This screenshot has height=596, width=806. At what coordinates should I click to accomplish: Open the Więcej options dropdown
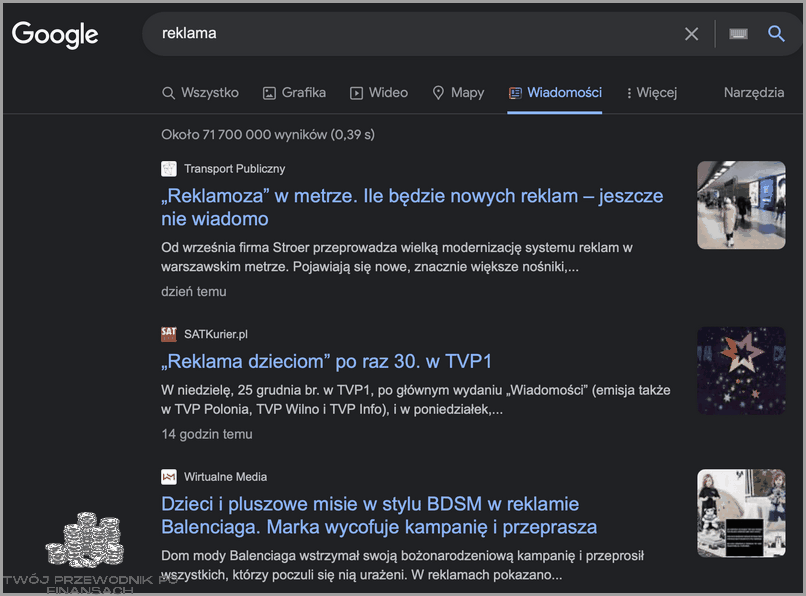pyautogui.click(x=652, y=92)
